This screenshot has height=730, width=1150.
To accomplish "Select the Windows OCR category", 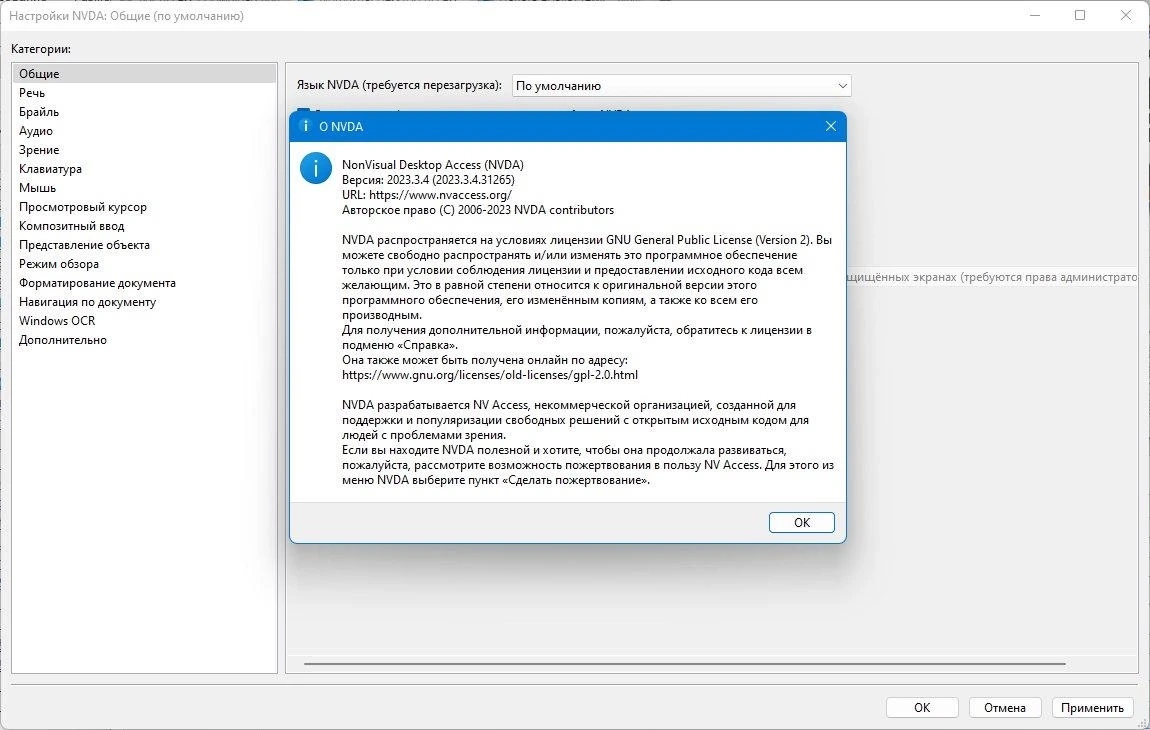I will [144, 321].
